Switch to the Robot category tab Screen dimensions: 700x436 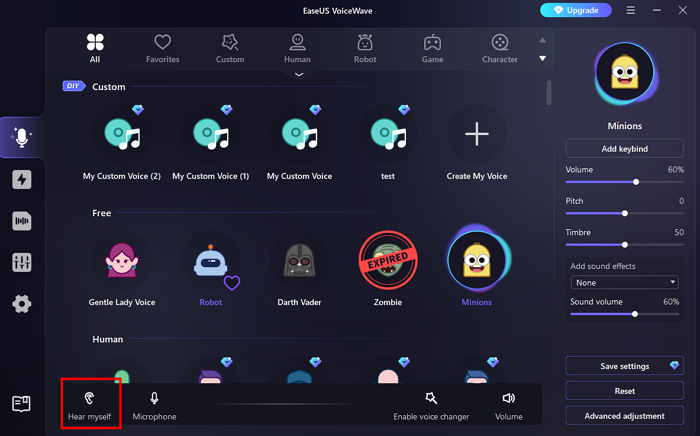click(365, 47)
